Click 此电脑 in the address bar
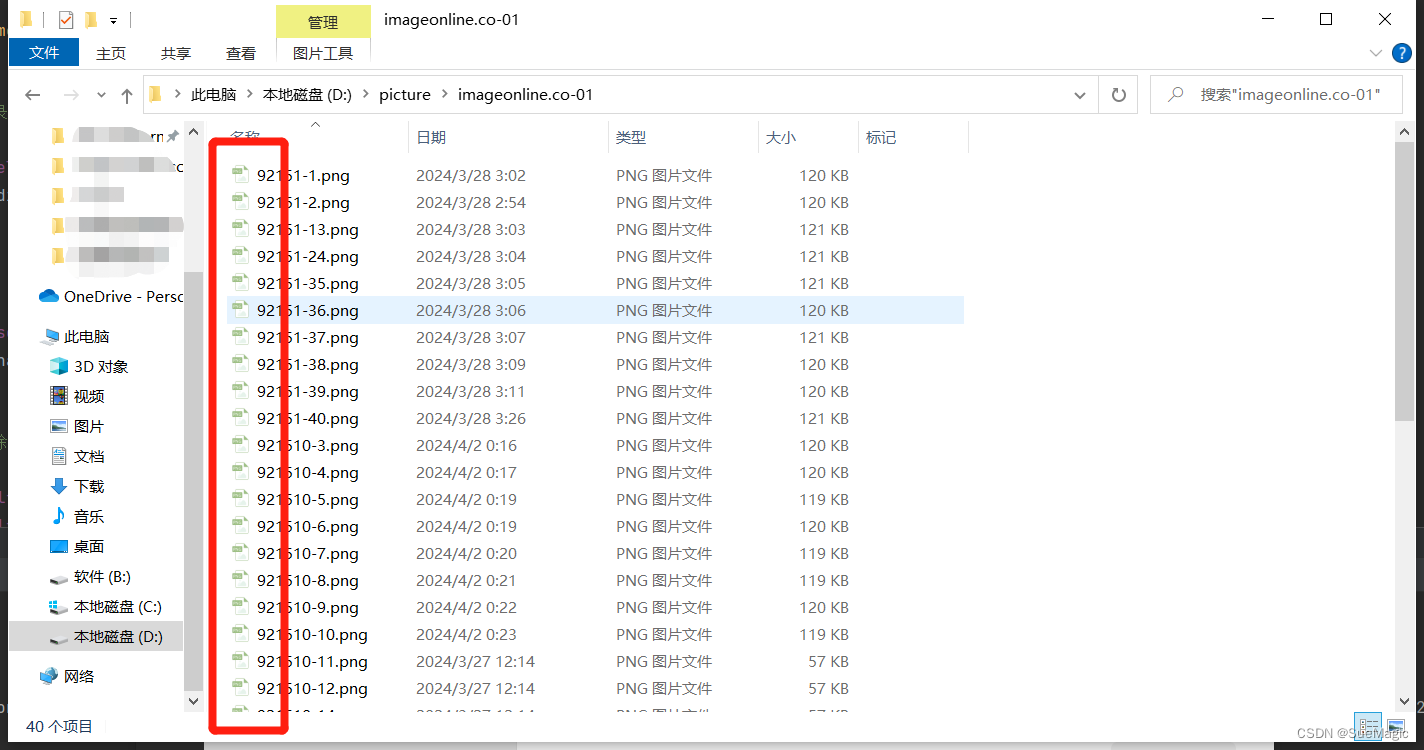Screen dimensions: 1424x750 point(213,95)
